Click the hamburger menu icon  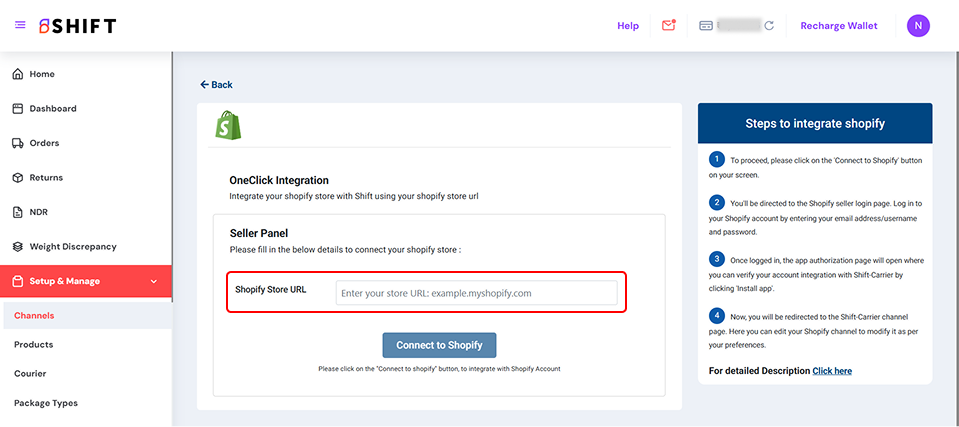click(20, 25)
